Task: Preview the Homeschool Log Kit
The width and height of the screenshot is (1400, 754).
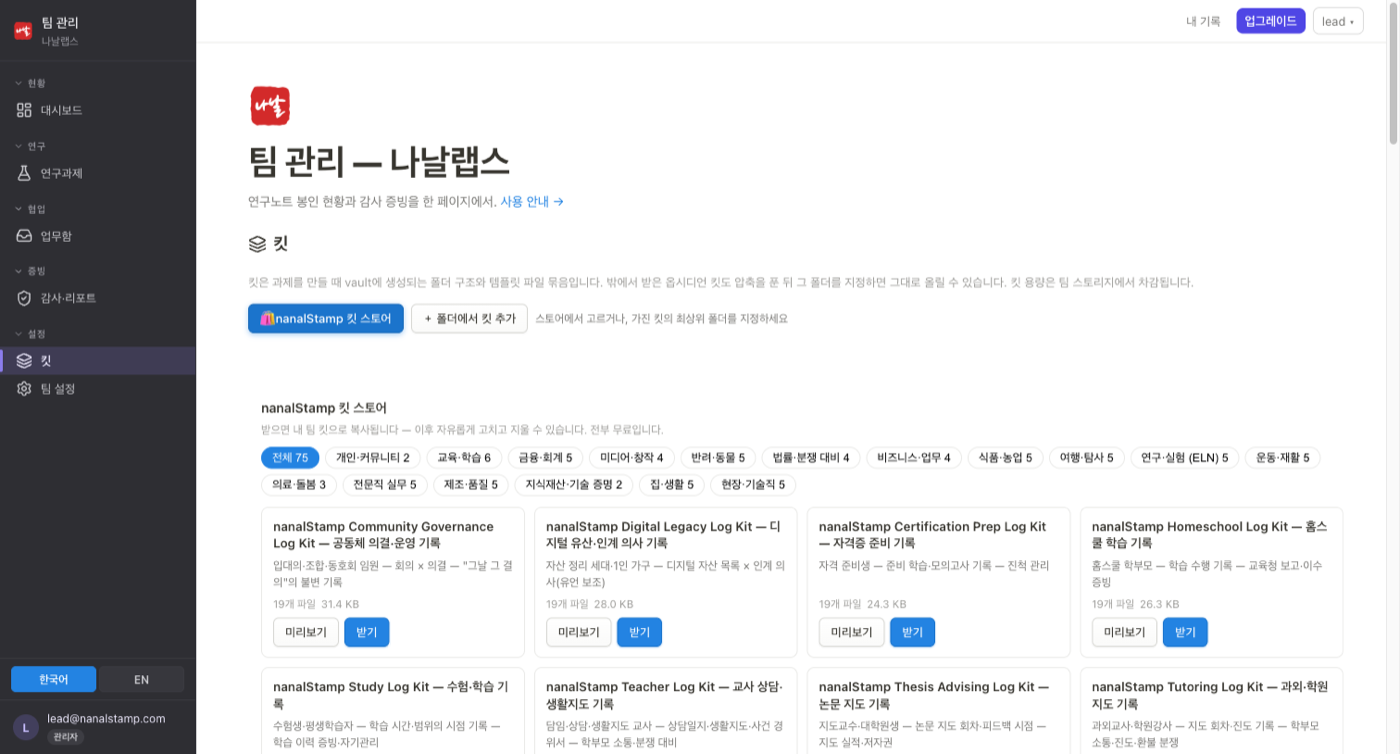Action: pos(1125,632)
